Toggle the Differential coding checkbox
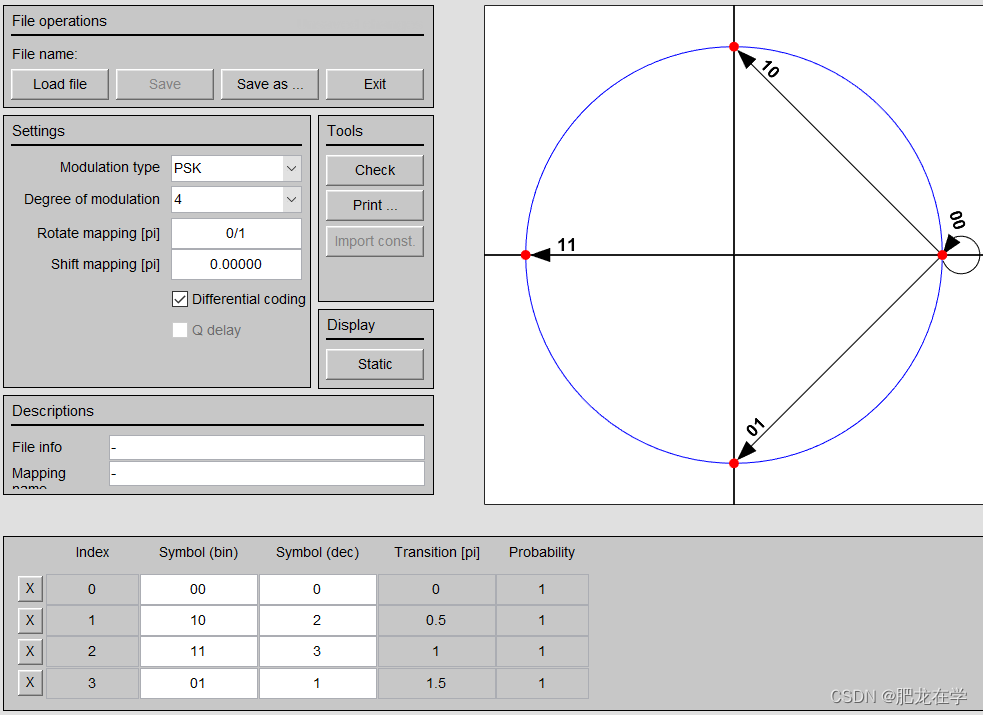983x715 pixels. tap(180, 299)
